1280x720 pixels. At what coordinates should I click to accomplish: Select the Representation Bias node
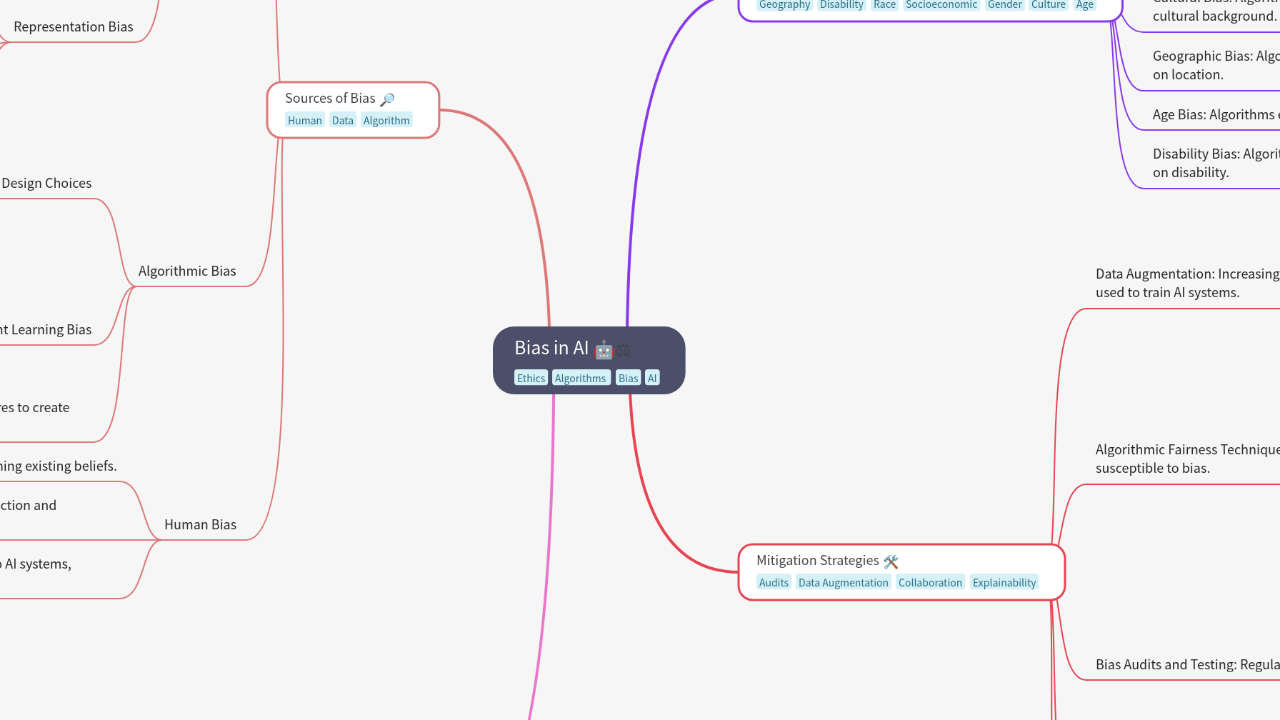coord(73,27)
